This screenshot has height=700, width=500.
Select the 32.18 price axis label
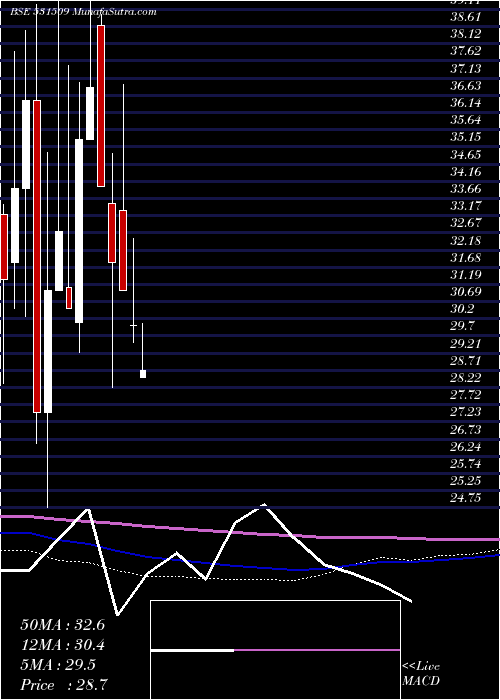click(466, 240)
